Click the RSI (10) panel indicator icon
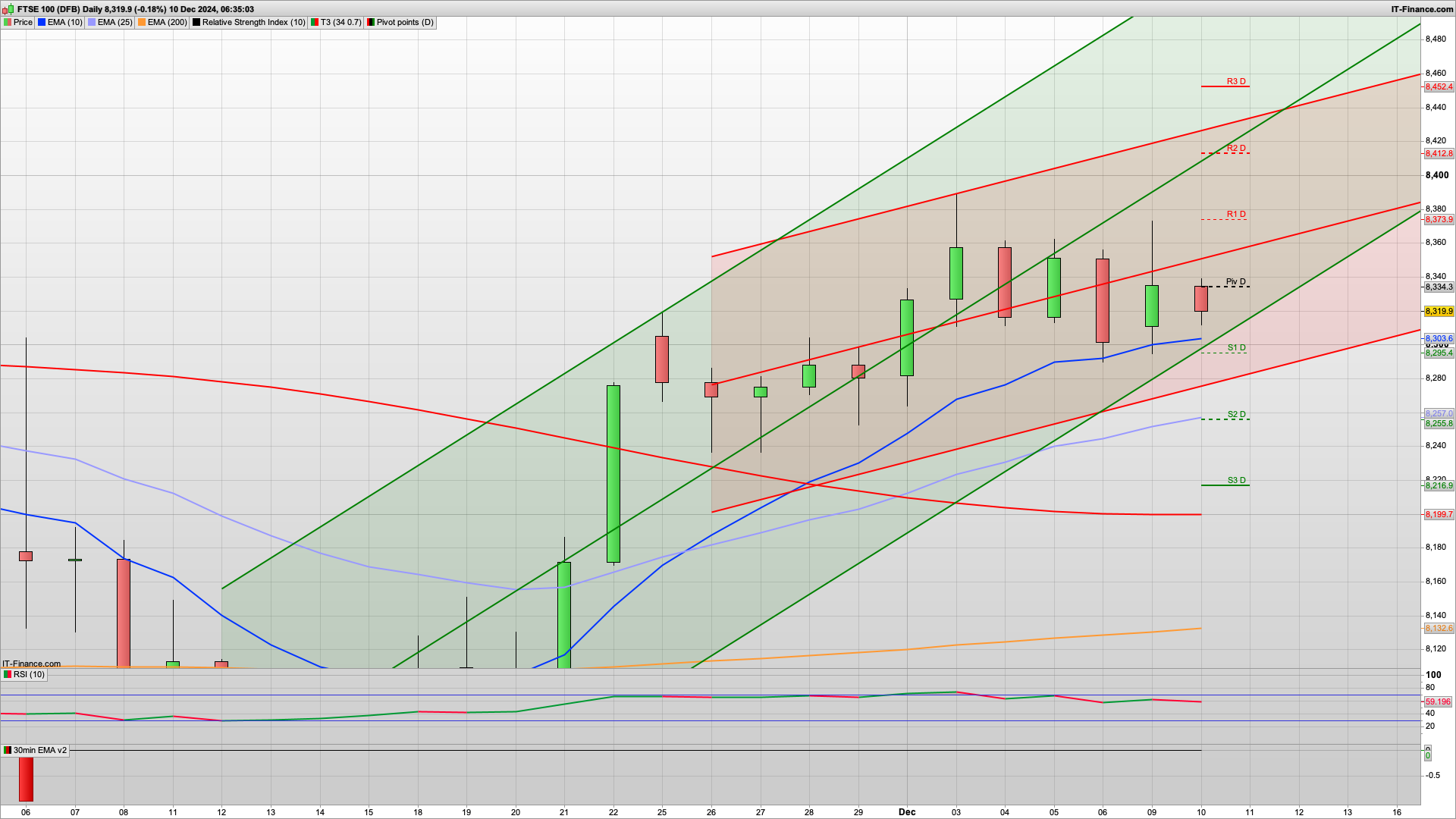This screenshot has width=1456, height=819. [x=7, y=674]
